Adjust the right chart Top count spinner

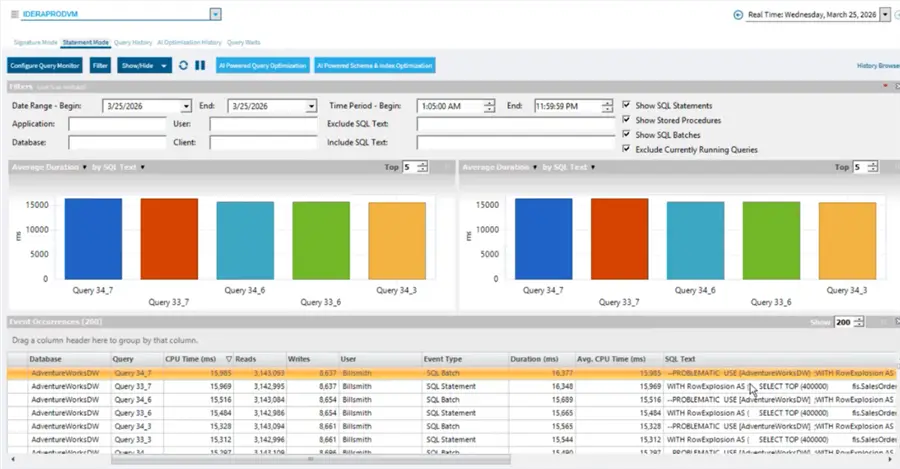coord(872,167)
